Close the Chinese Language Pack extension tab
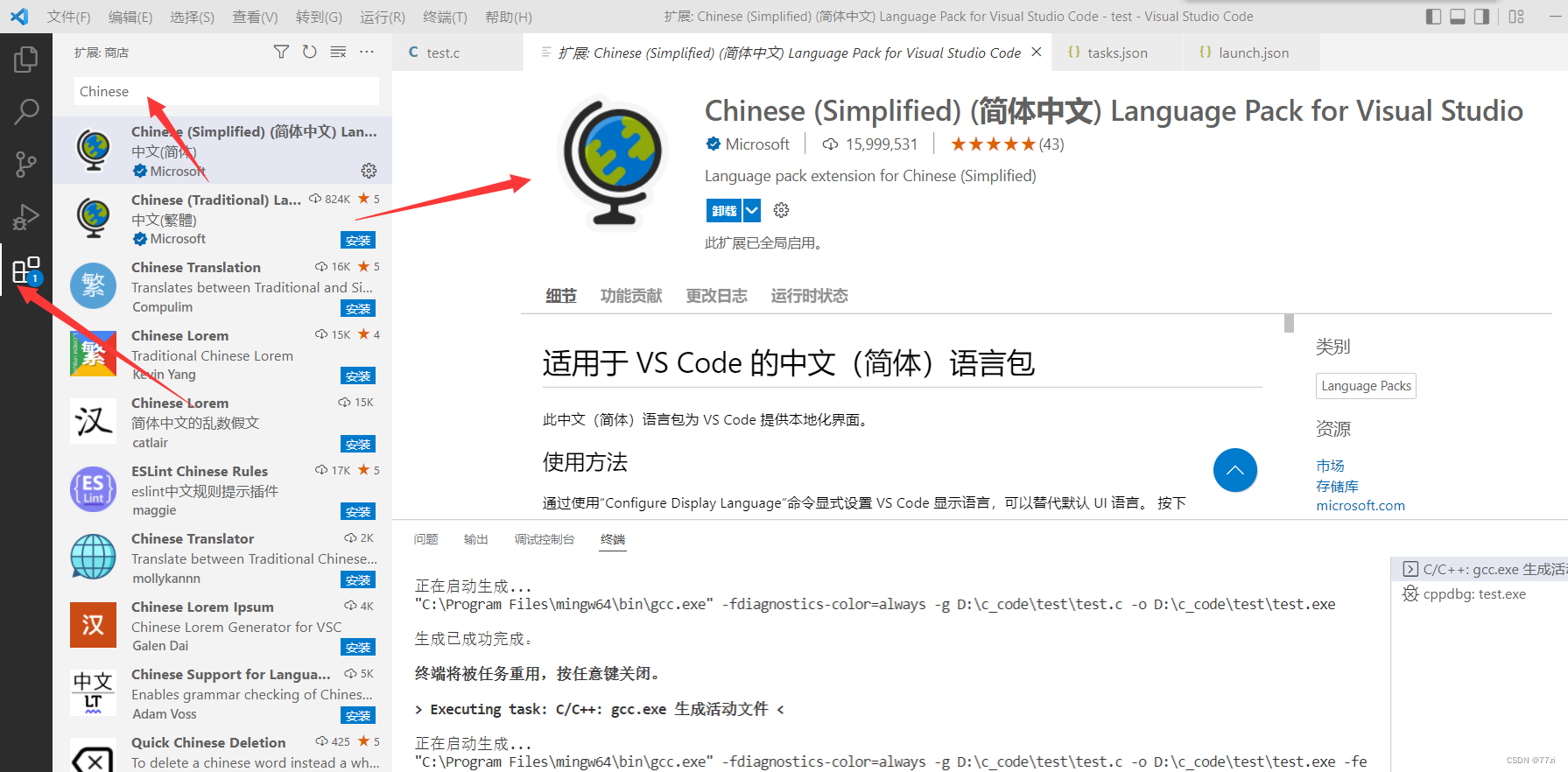Viewport: 1568px width, 772px height. [1037, 53]
